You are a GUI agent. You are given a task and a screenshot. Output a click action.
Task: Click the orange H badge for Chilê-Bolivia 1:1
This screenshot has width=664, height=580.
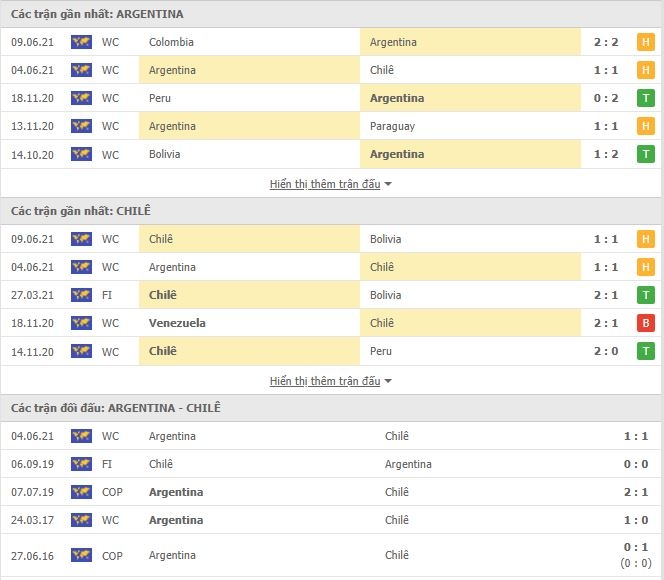[x=645, y=239]
